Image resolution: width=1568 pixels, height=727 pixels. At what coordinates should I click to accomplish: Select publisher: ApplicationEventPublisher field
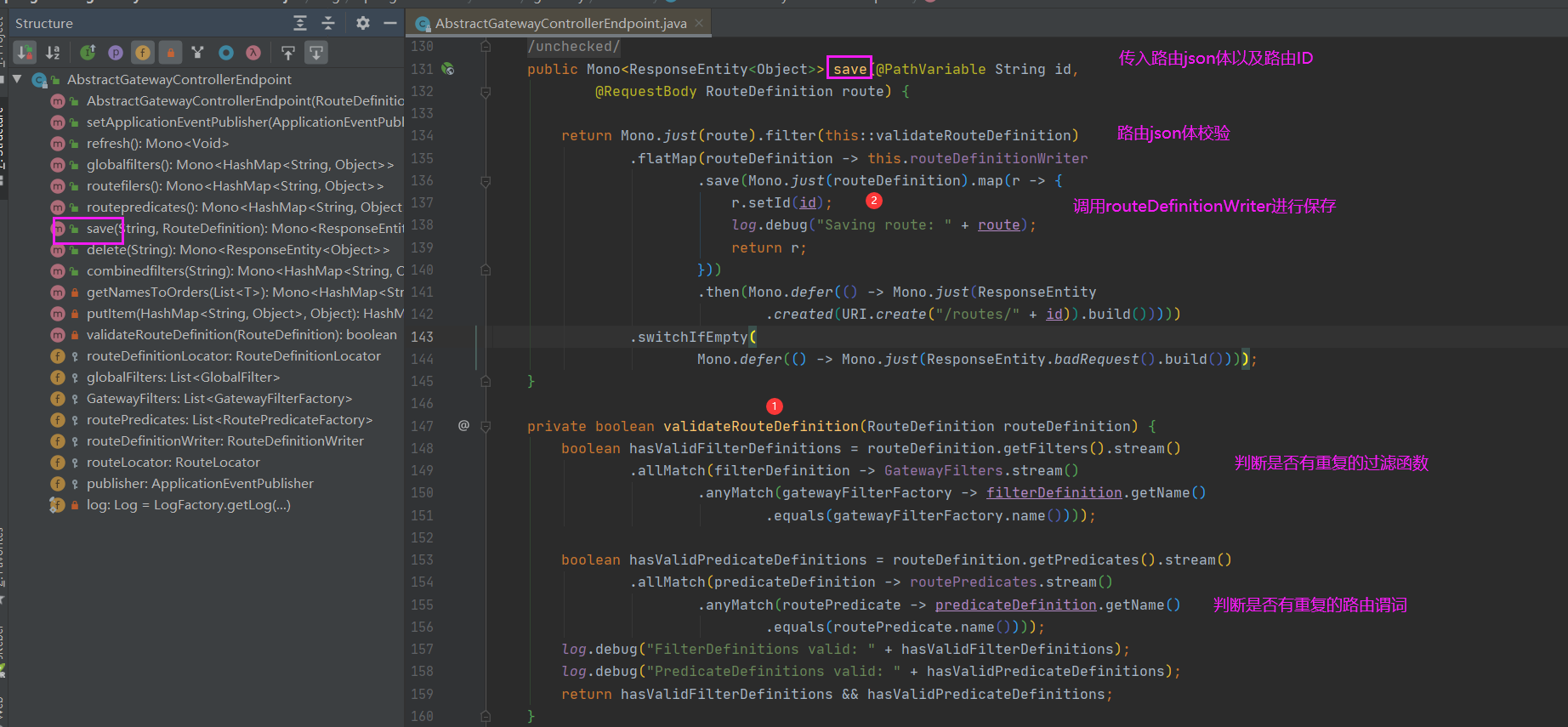[200, 484]
